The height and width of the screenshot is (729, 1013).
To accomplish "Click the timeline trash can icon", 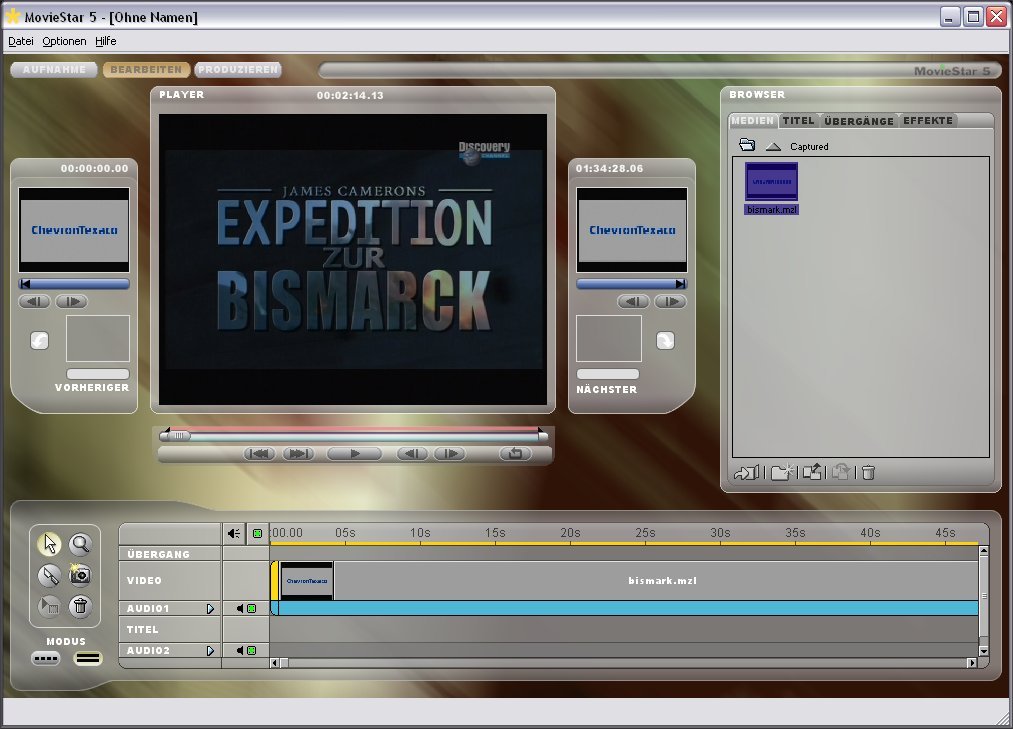I will tap(80, 606).
